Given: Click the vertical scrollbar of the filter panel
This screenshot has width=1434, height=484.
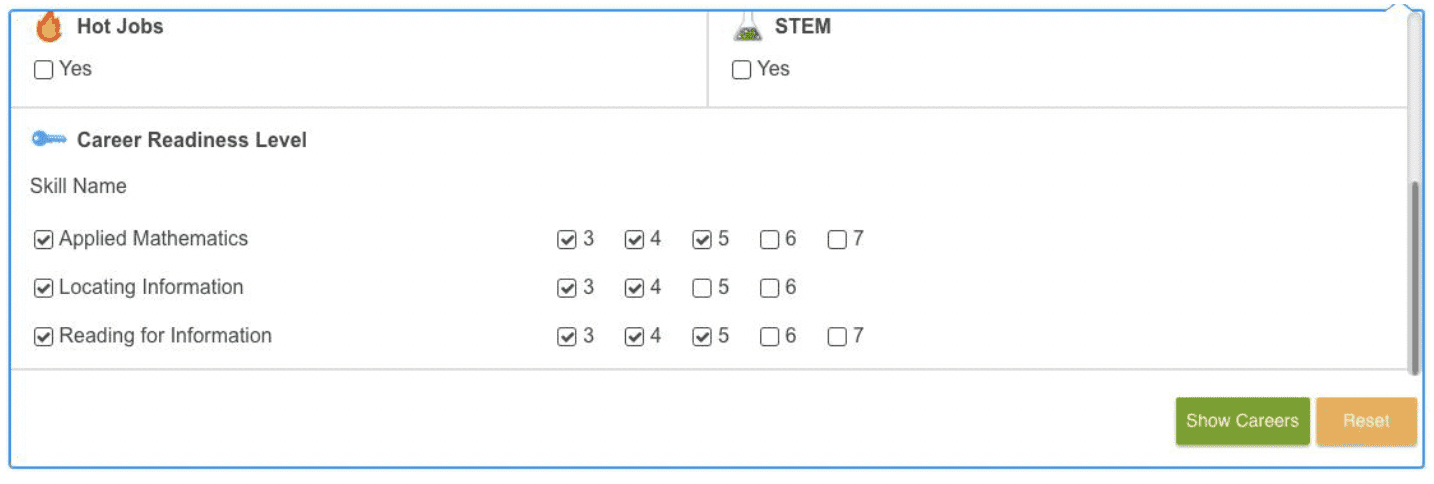Looking at the screenshot, I should coord(1414,277).
